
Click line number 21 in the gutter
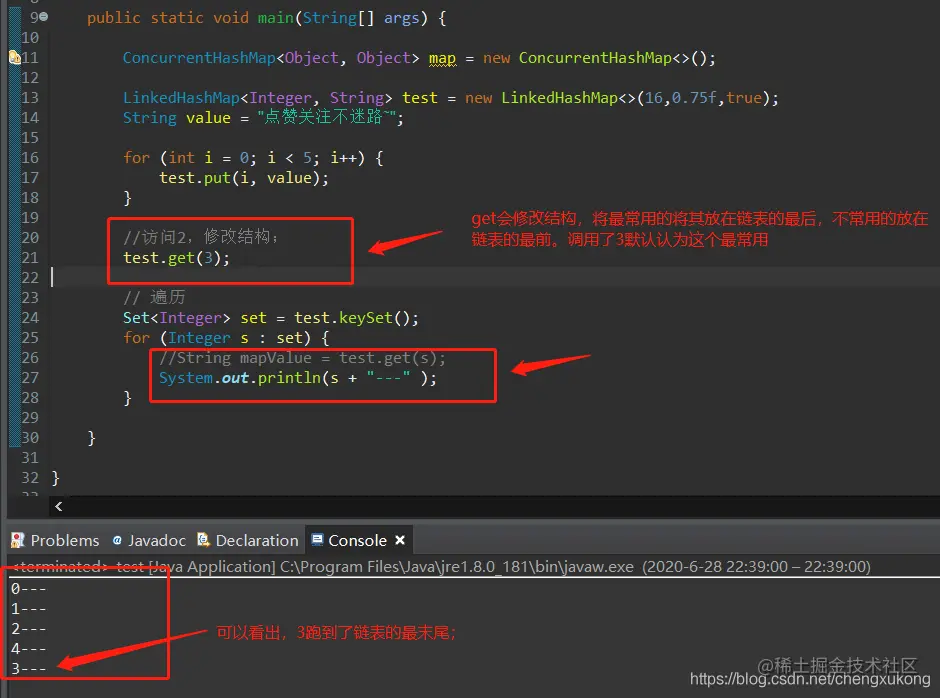30,258
